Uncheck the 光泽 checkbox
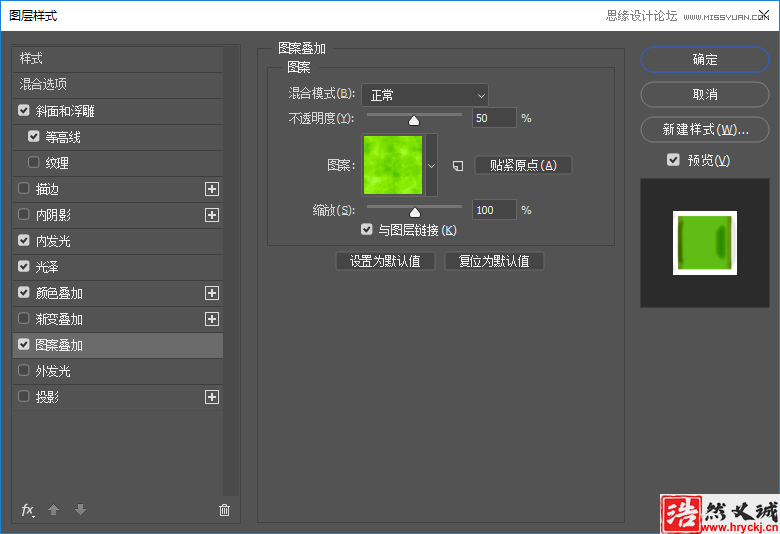The image size is (780, 534). click(x=24, y=266)
